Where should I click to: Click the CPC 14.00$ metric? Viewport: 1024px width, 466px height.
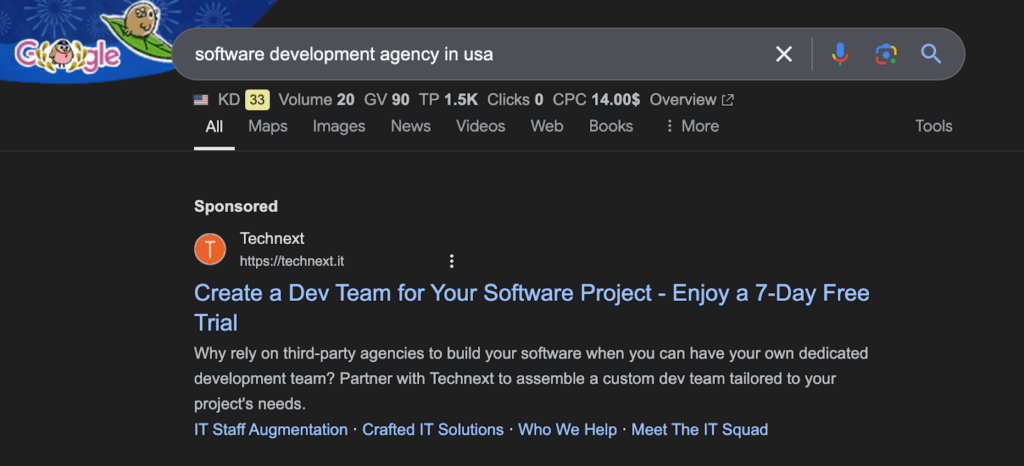596,100
